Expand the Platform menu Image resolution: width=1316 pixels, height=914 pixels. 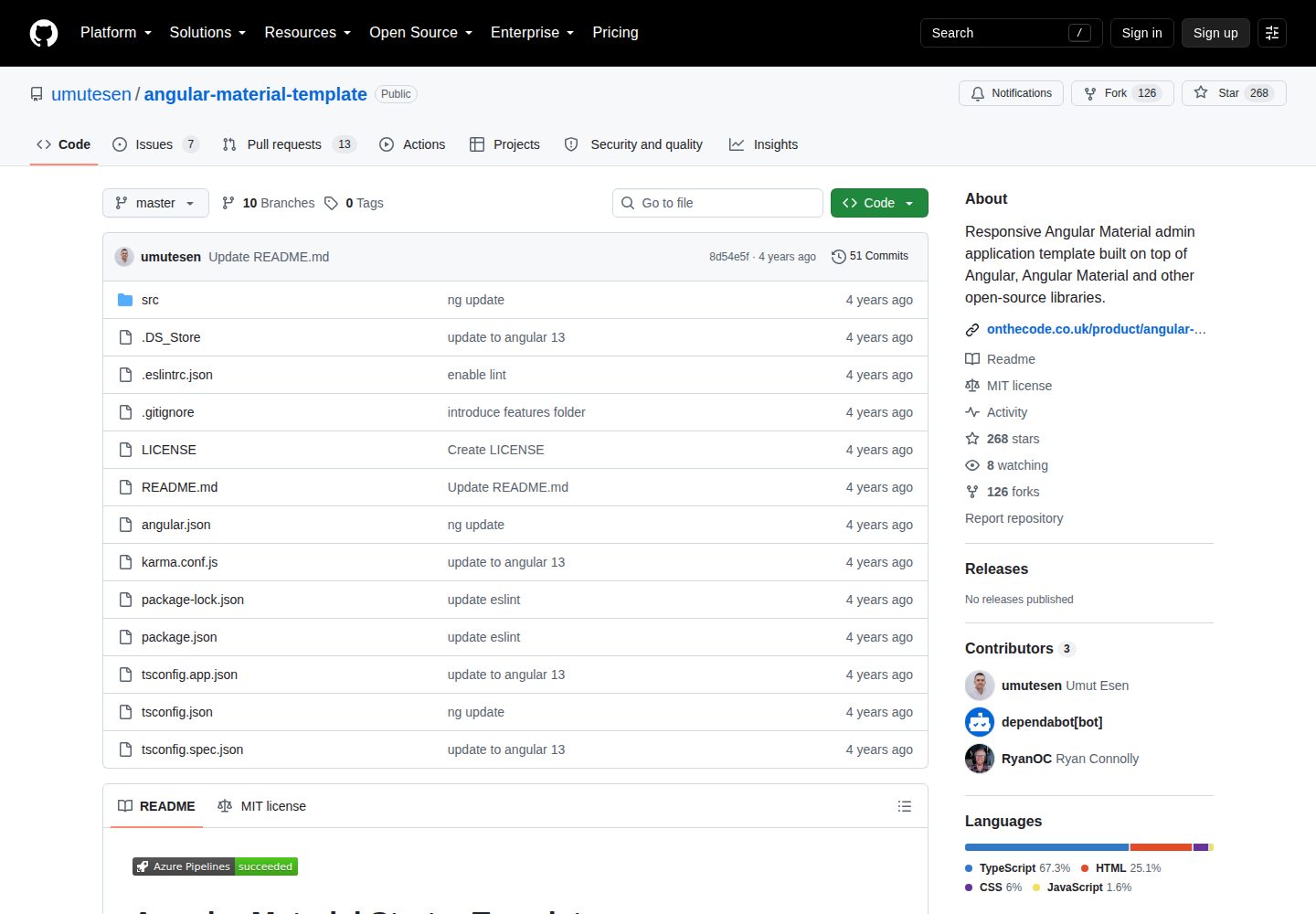pyautogui.click(x=116, y=33)
